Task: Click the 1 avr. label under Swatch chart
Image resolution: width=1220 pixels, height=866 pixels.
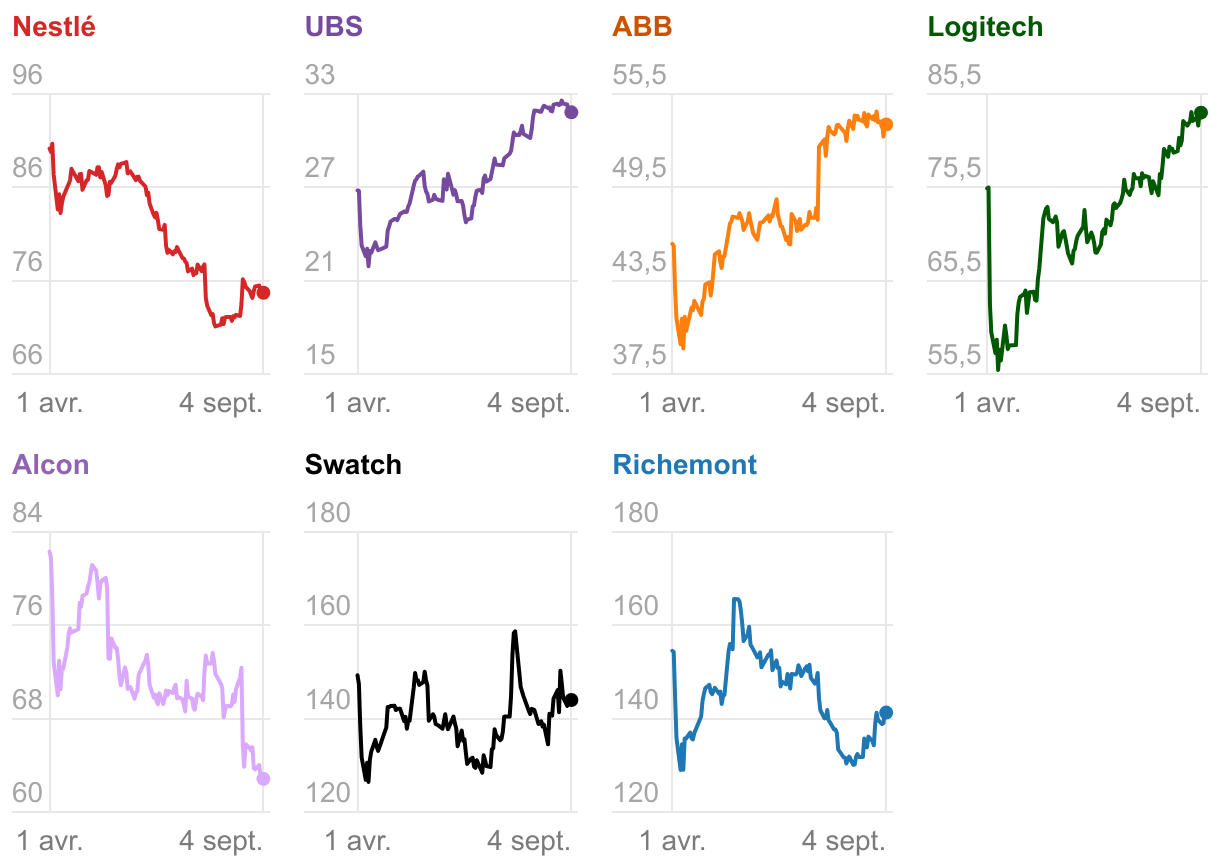Action: pyautogui.click(x=357, y=841)
